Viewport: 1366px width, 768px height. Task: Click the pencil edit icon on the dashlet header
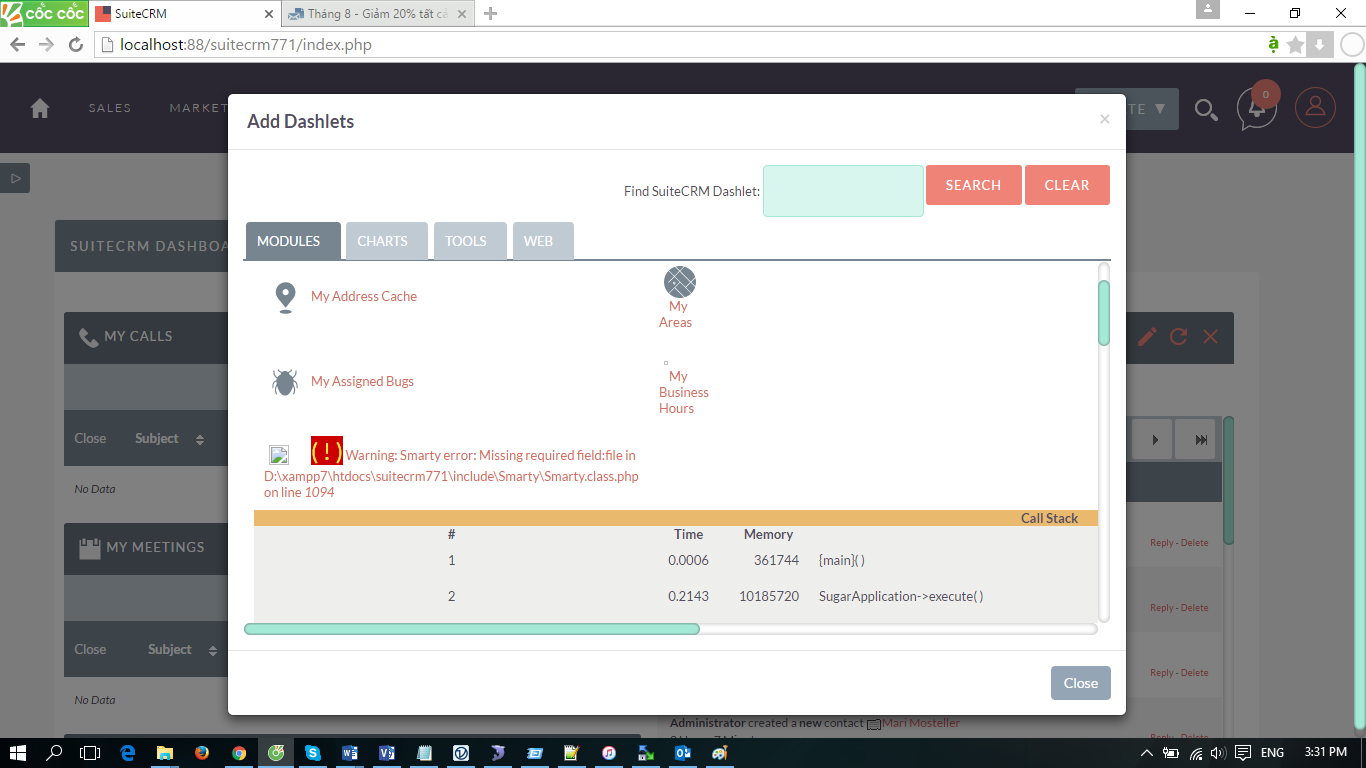pyautogui.click(x=1147, y=337)
